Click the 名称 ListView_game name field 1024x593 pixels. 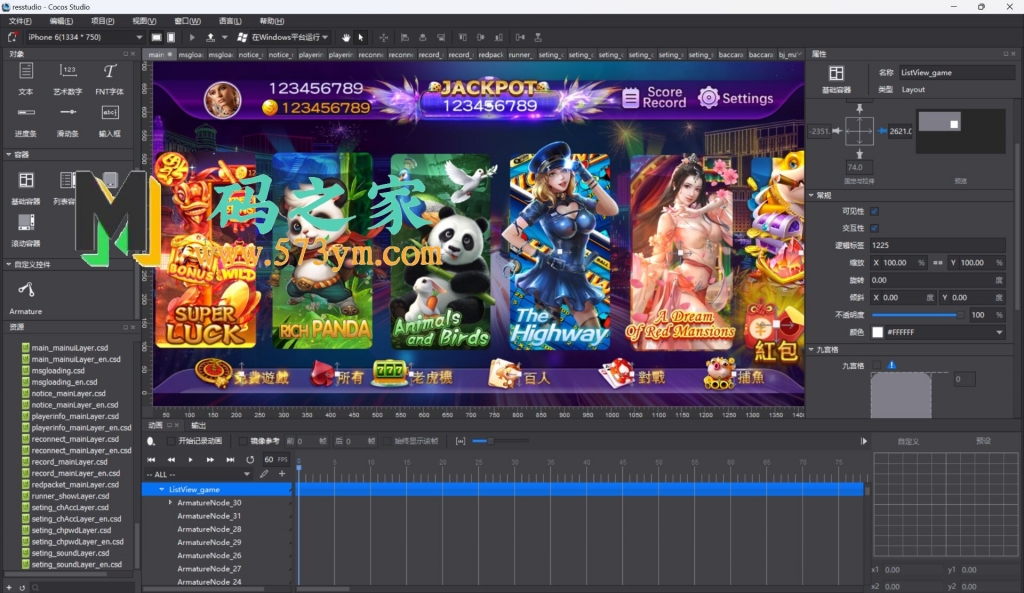click(956, 72)
